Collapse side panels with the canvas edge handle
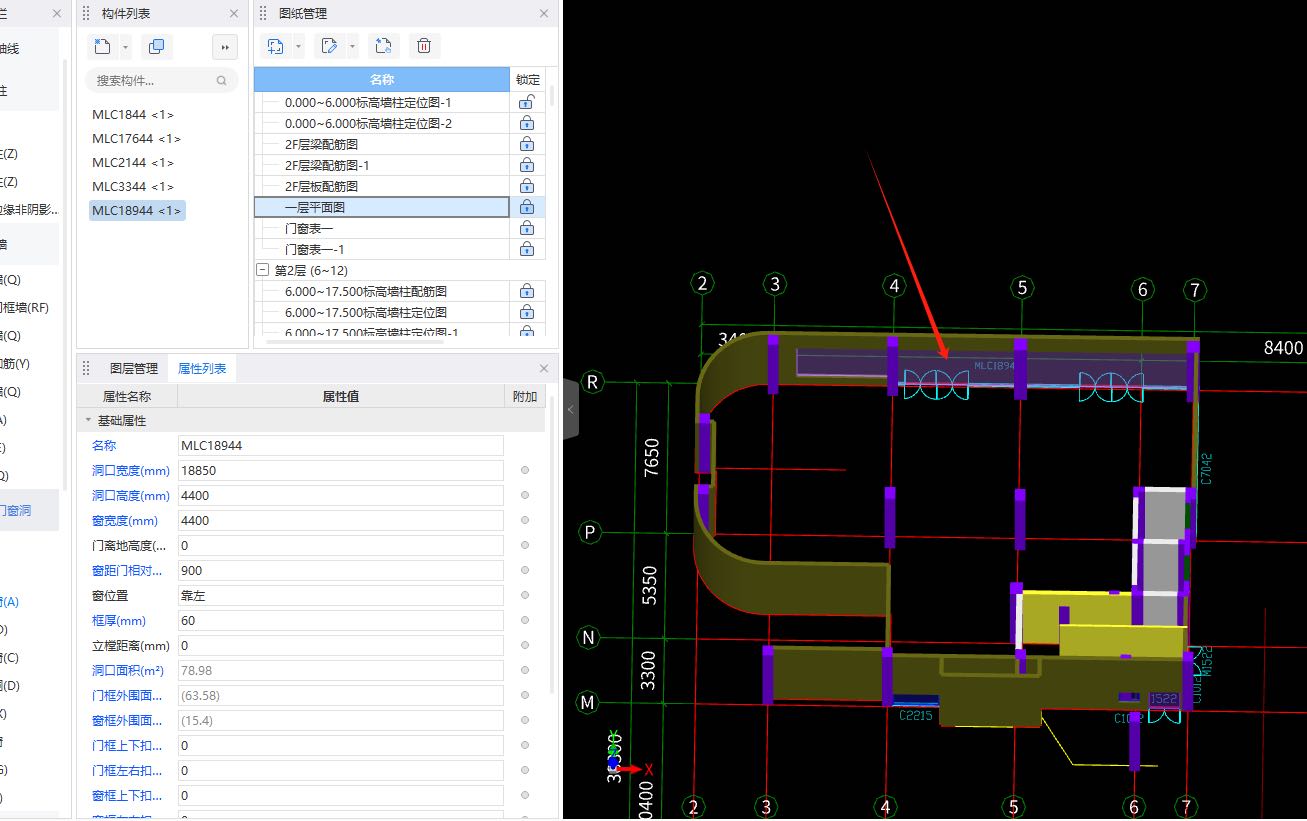The width and height of the screenshot is (1307, 821). [x=571, y=409]
